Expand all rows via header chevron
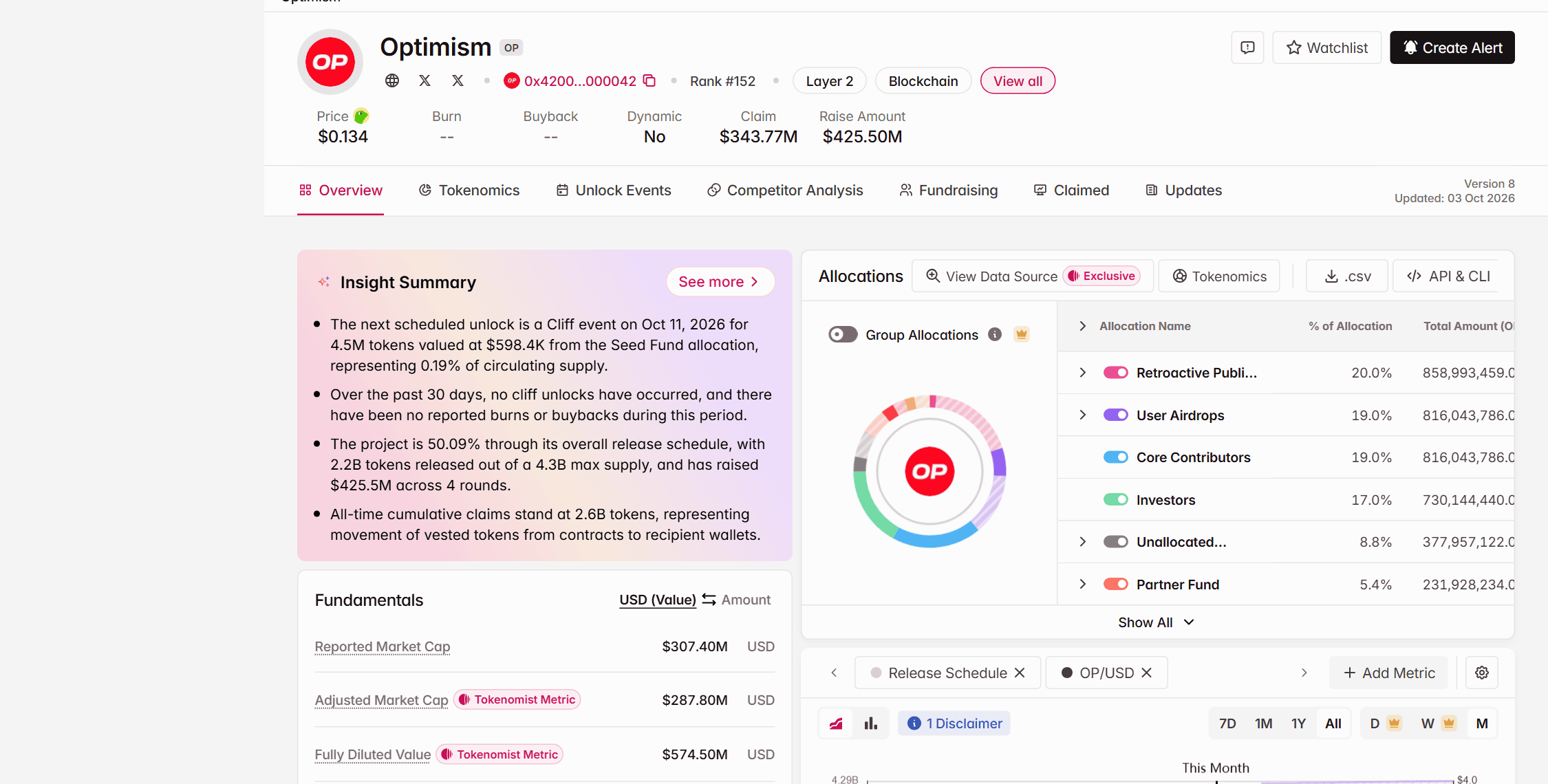Image resolution: width=1548 pixels, height=784 pixels. point(1083,326)
